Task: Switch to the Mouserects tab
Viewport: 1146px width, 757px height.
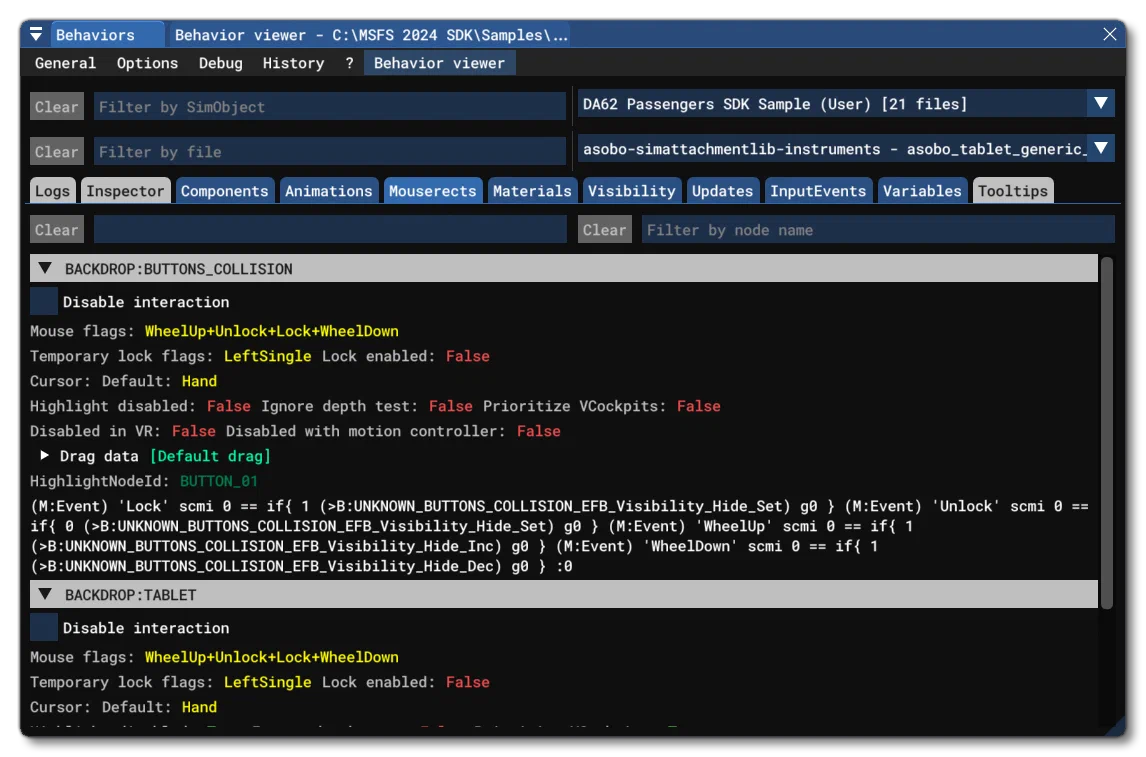Action: point(433,191)
